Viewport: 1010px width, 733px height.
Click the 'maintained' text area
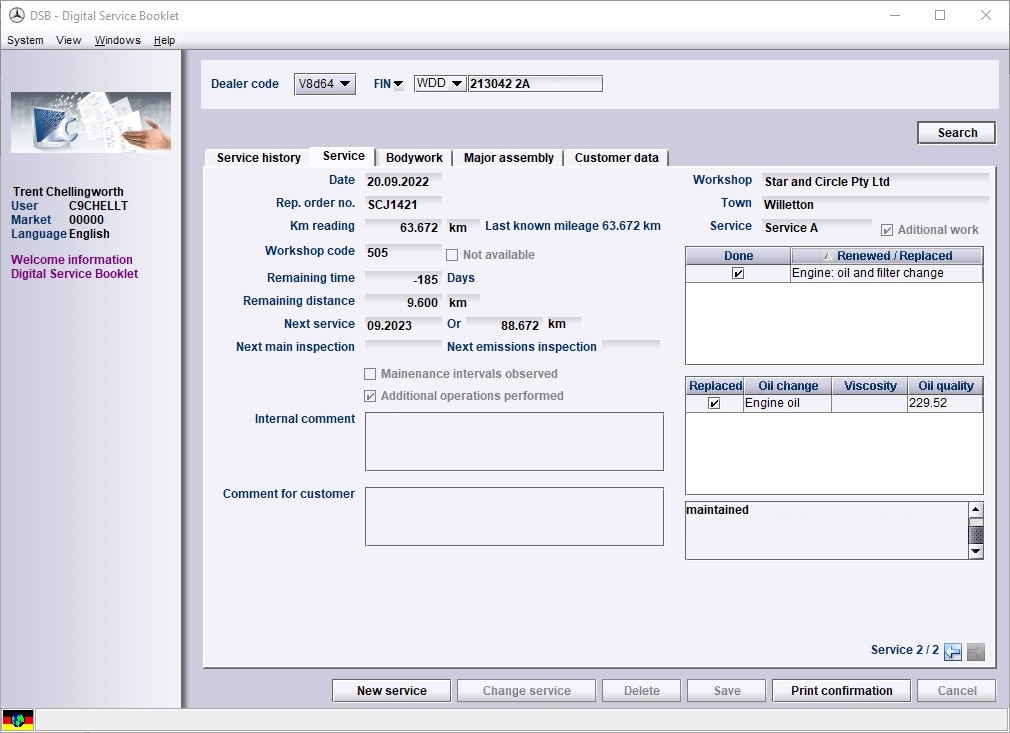click(826, 531)
